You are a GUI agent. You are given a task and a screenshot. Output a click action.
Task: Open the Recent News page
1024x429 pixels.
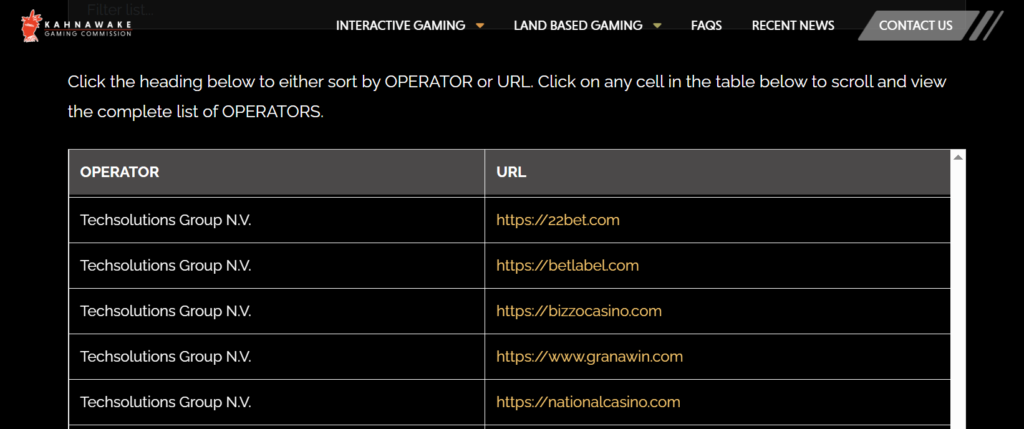click(x=792, y=26)
